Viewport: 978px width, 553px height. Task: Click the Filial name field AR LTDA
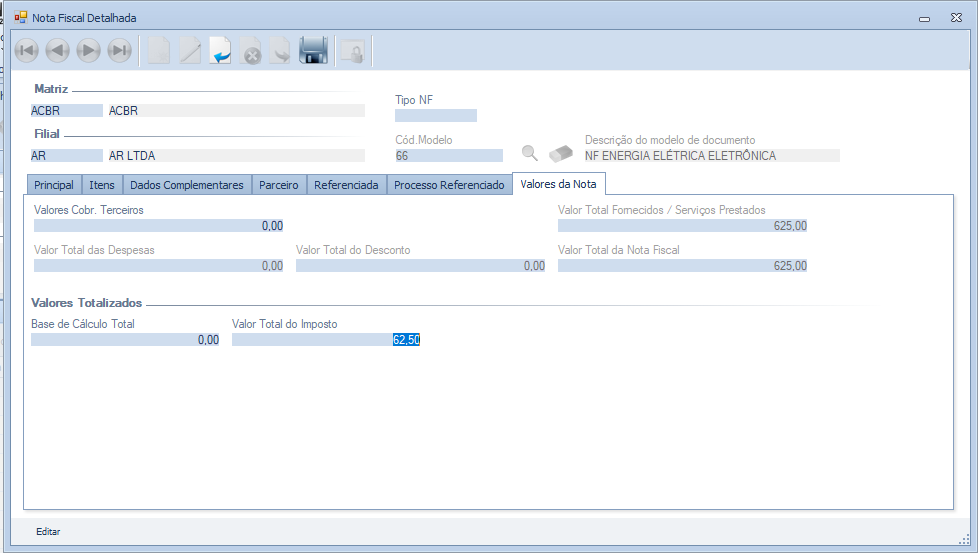click(236, 156)
